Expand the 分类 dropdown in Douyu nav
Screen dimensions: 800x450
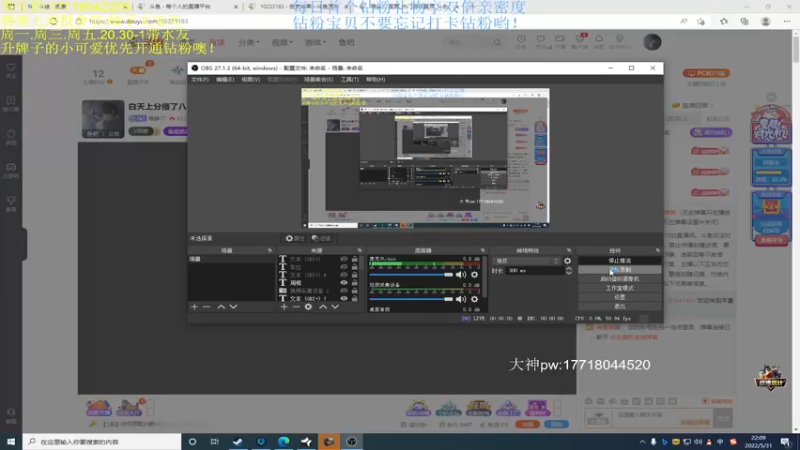[x=249, y=42]
